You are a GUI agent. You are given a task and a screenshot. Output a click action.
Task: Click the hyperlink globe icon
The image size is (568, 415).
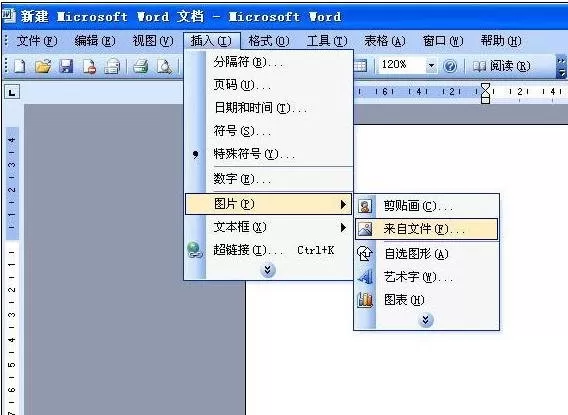(x=195, y=250)
